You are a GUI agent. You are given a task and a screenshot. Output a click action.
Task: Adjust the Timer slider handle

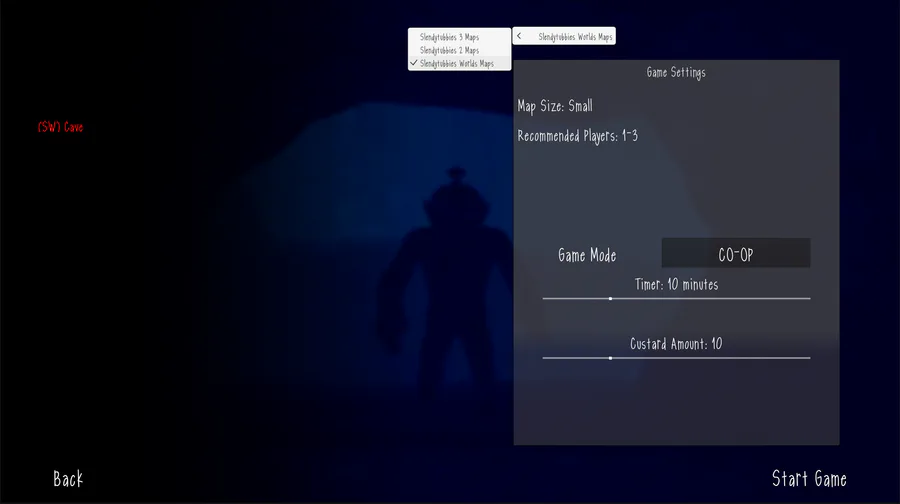[610, 298]
